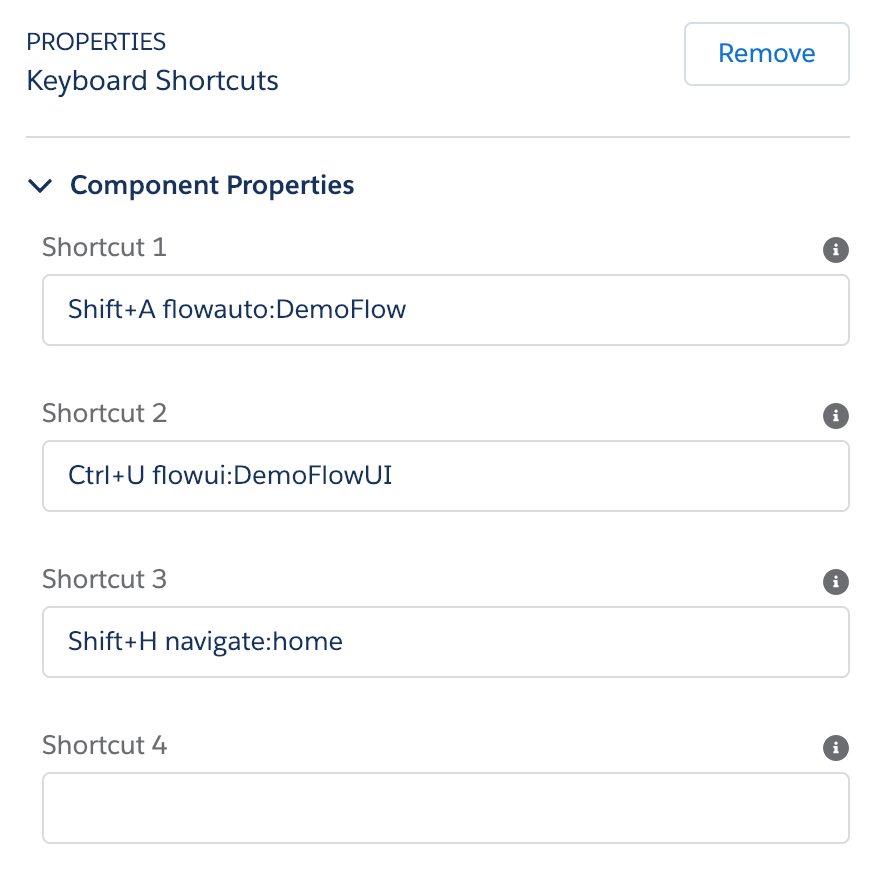Screen dimensions: 884x870
Task: Click the PROPERTIES panel header text
Action: click(96, 42)
